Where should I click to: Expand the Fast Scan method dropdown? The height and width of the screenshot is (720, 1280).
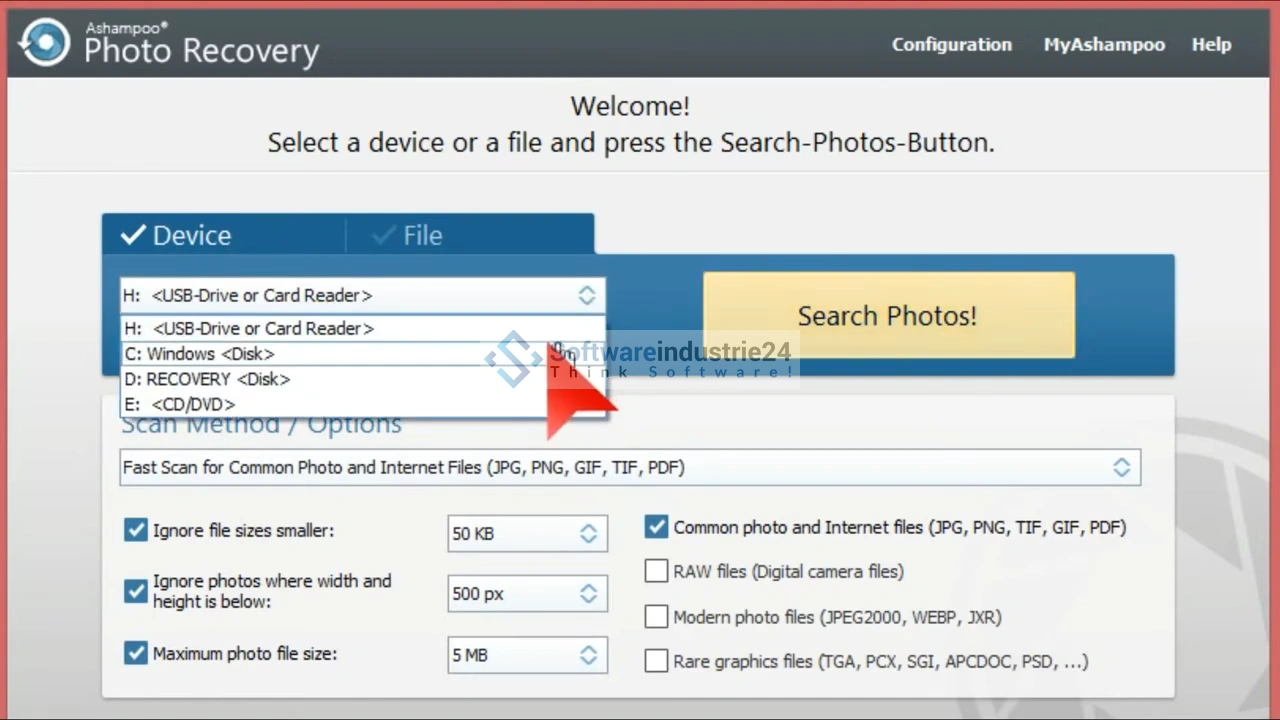pyautogui.click(x=1121, y=467)
